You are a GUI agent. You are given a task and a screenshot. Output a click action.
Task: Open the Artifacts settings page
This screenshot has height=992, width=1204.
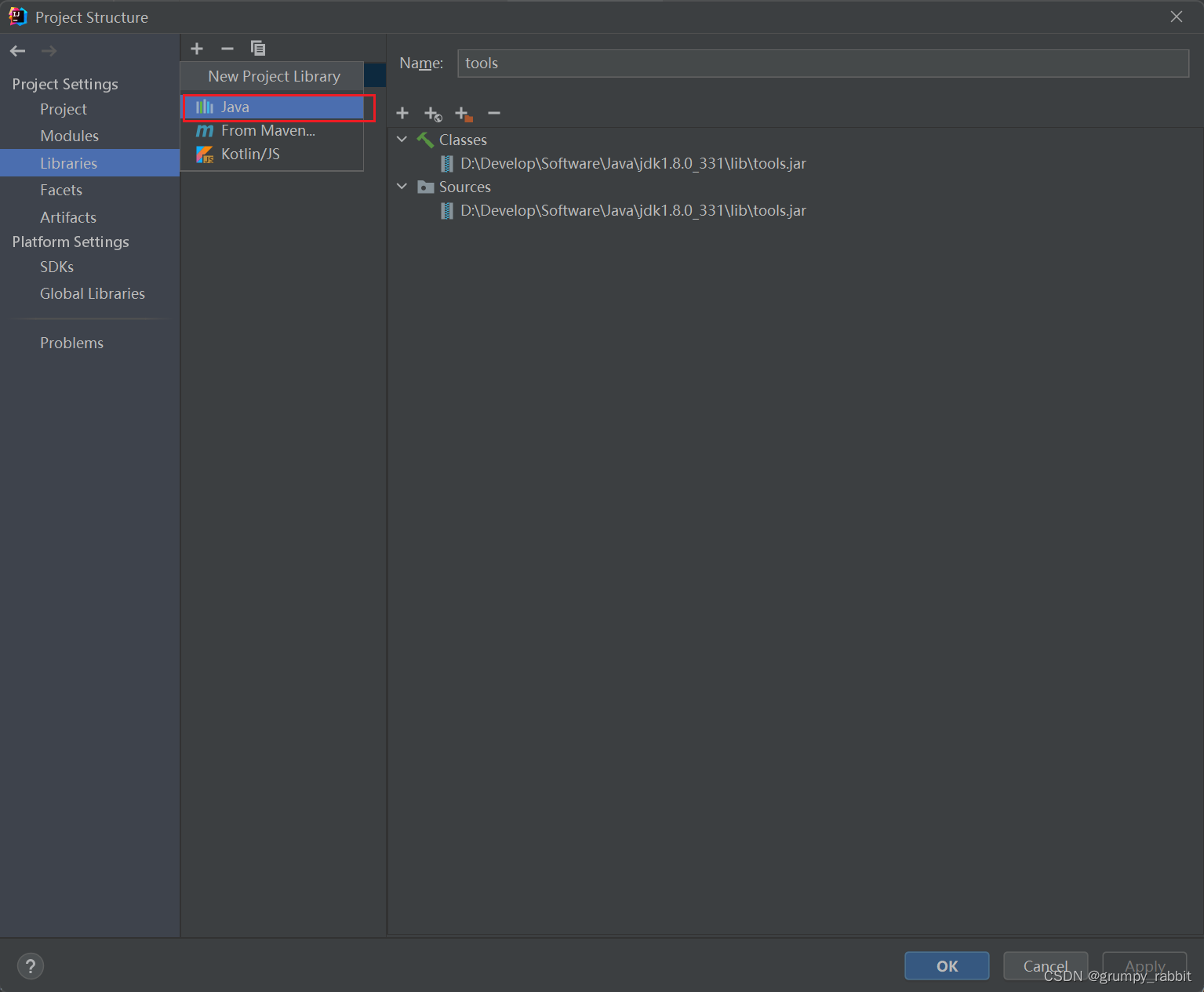point(68,217)
